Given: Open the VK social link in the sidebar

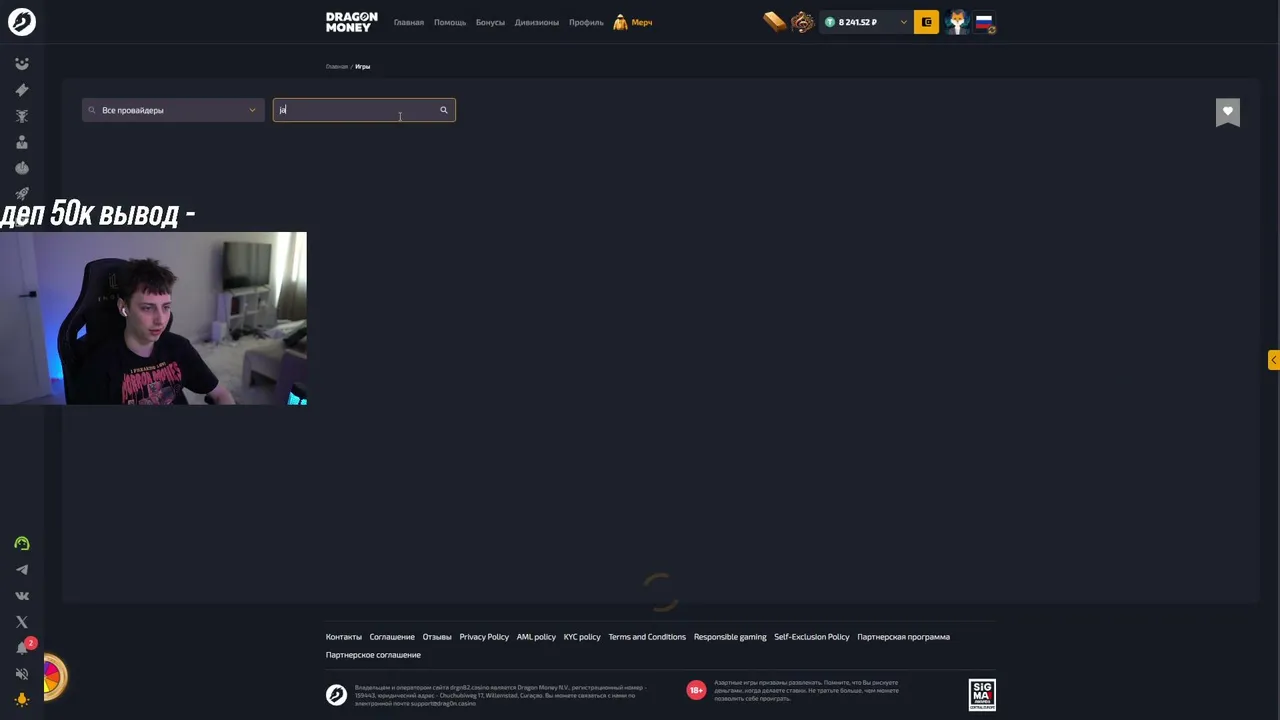Looking at the screenshot, I should (22, 596).
